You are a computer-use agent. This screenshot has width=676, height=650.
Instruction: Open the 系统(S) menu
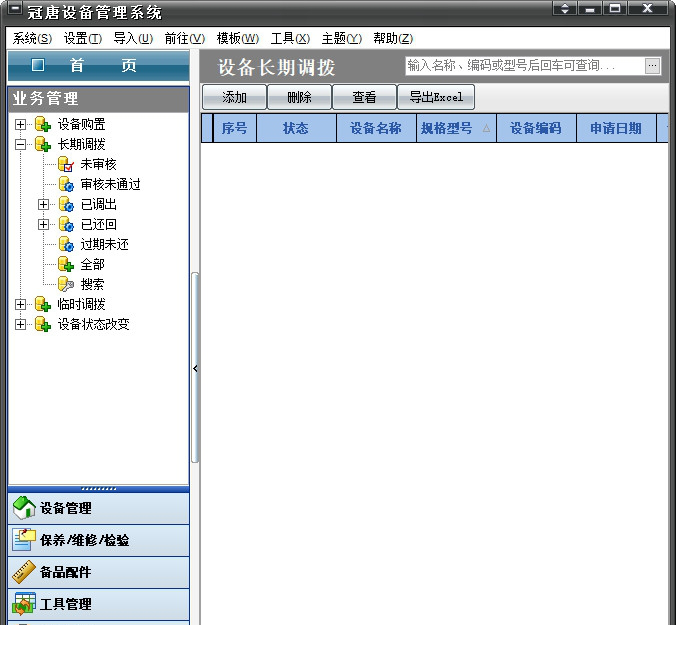pyautogui.click(x=32, y=38)
